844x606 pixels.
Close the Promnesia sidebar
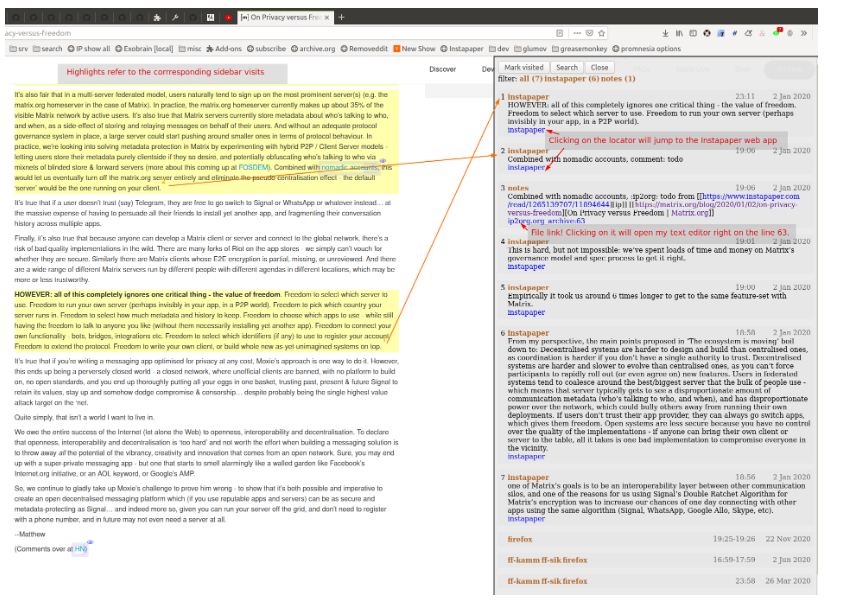pyautogui.click(x=599, y=67)
